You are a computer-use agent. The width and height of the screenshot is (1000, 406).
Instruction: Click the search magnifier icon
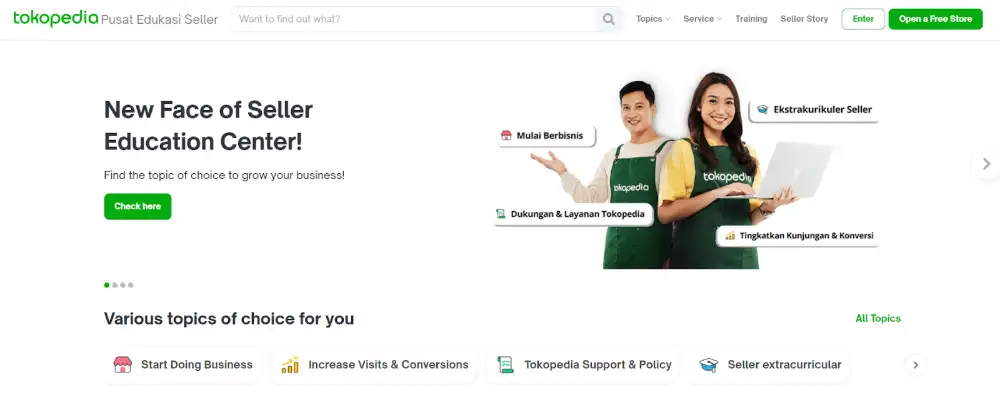[608, 19]
